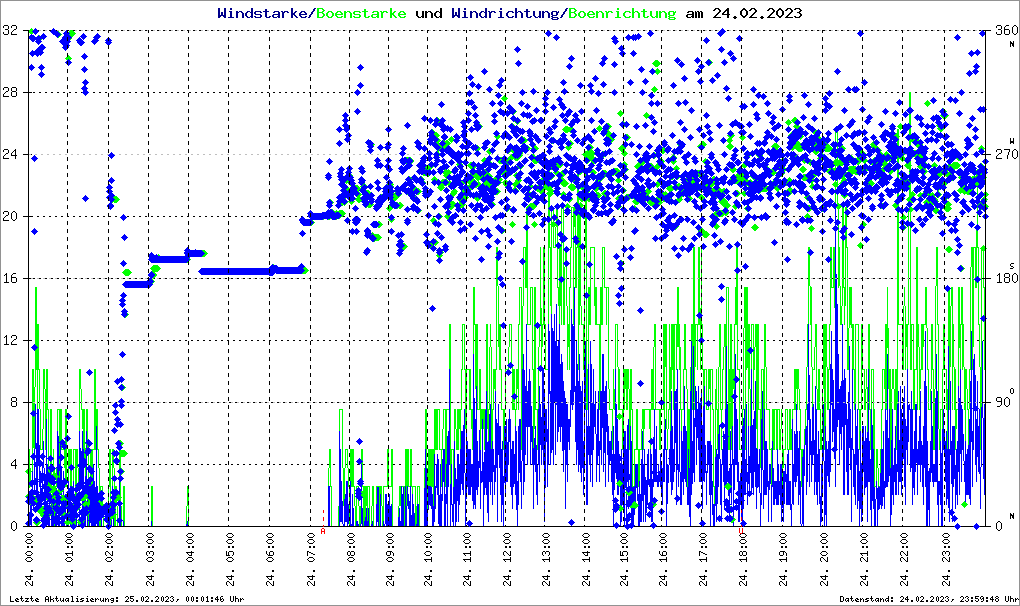The width and height of the screenshot is (1020, 606).
Task: Click the Datenstand timestamp footer text
Action: (x=927, y=599)
